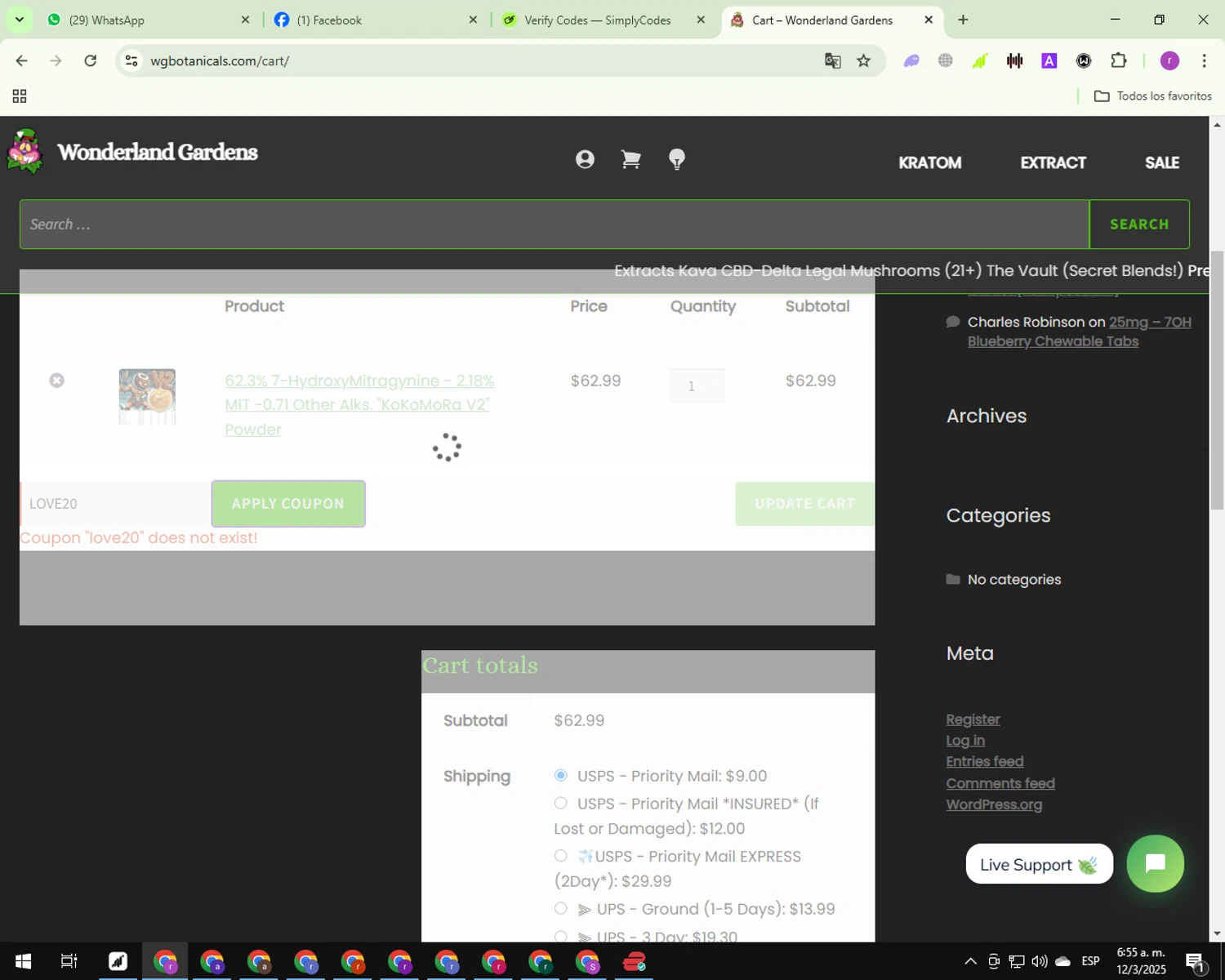Open the live chat bubble button
The height and width of the screenshot is (980, 1225).
point(1155,863)
